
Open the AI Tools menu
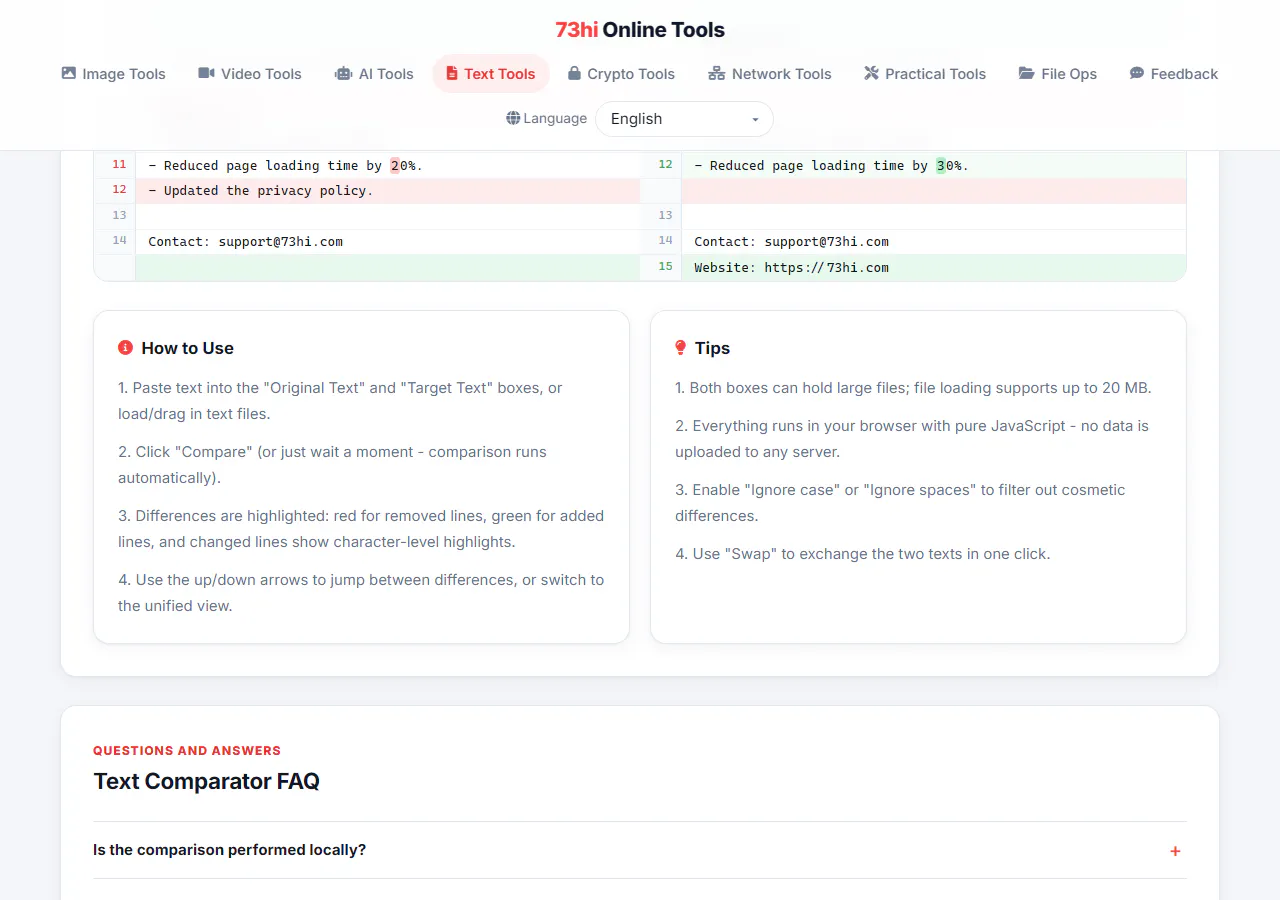click(374, 74)
